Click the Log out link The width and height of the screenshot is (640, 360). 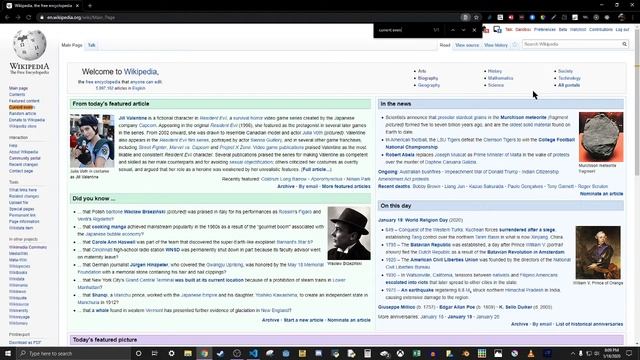coord(622,30)
